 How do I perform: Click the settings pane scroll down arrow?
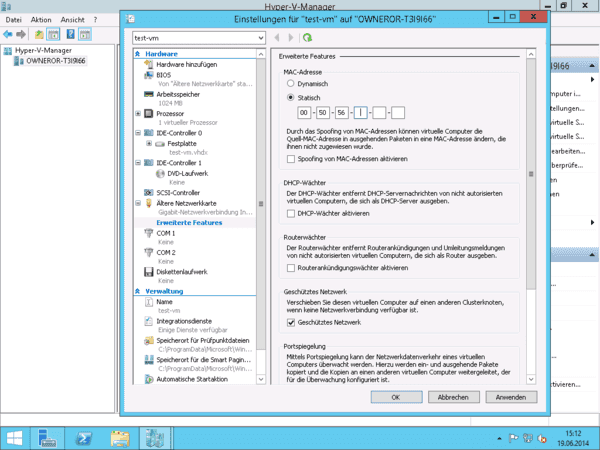tap(531, 379)
